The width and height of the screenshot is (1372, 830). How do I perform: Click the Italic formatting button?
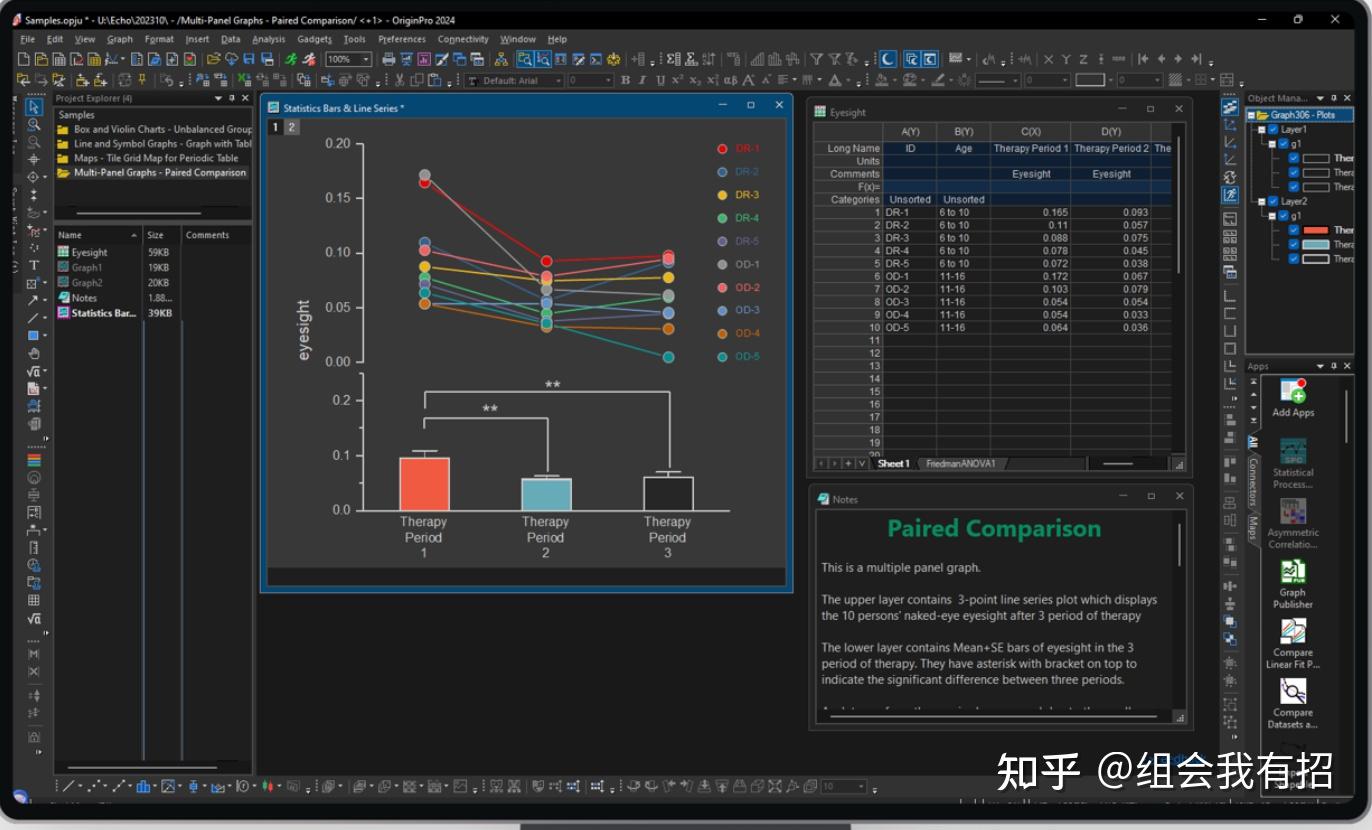pos(643,80)
